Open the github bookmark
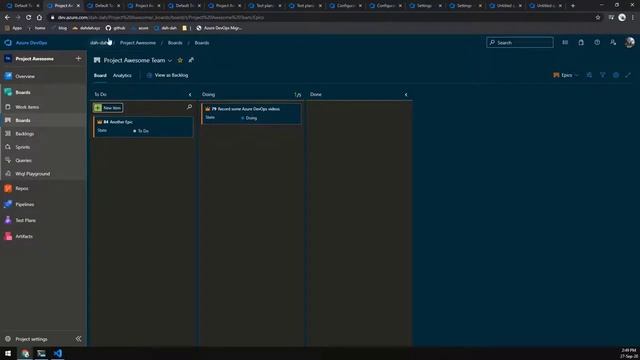The width and height of the screenshot is (640, 360). (115, 28)
